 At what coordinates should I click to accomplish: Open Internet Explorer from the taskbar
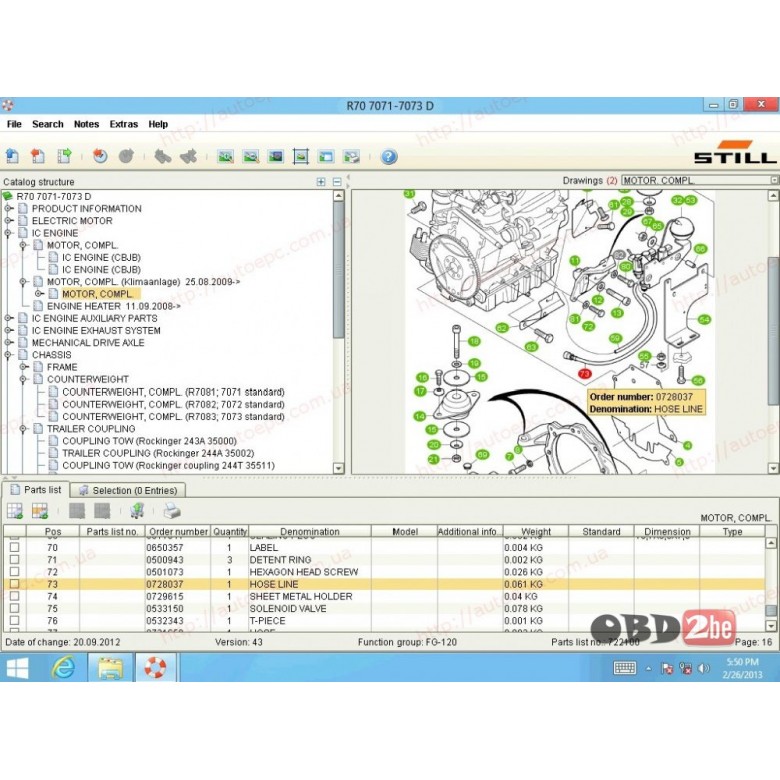(x=64, y=668)
